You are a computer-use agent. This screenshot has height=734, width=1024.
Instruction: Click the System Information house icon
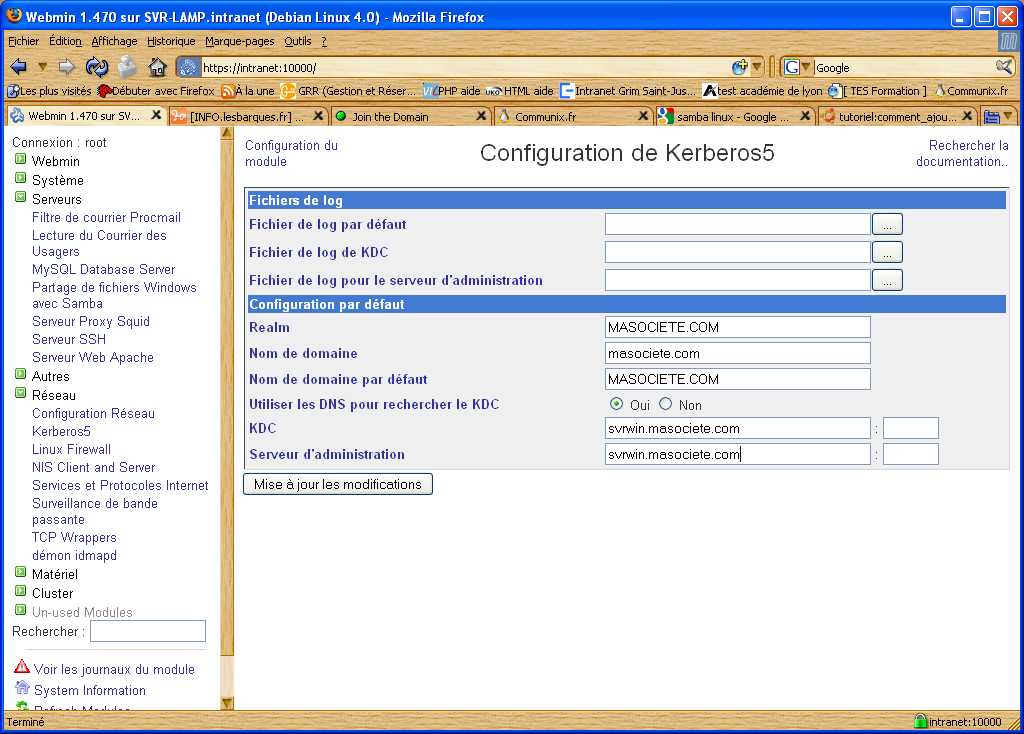pyautogui.click(x=22, y=689)
